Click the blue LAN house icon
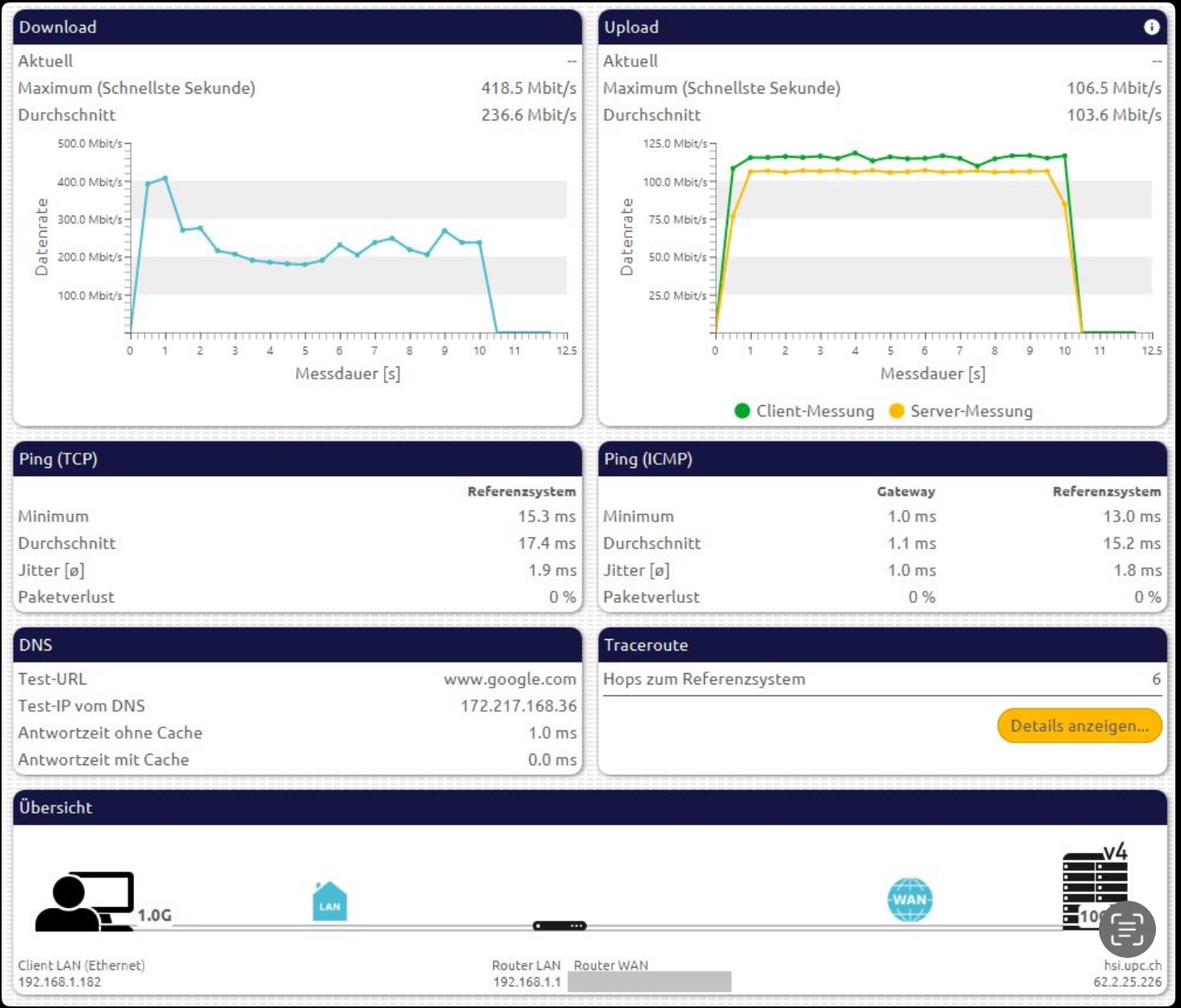The width and height of the screenshot is (1181, 1008). (329, 901)
